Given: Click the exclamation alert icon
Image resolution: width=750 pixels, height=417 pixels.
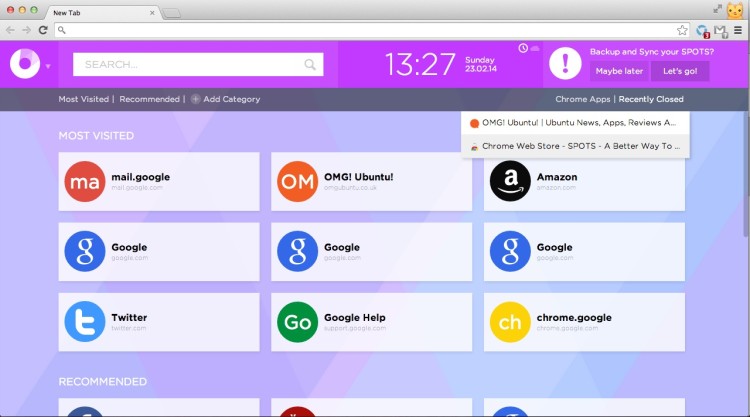Looking at the screenshot, I should pos(565,63).
